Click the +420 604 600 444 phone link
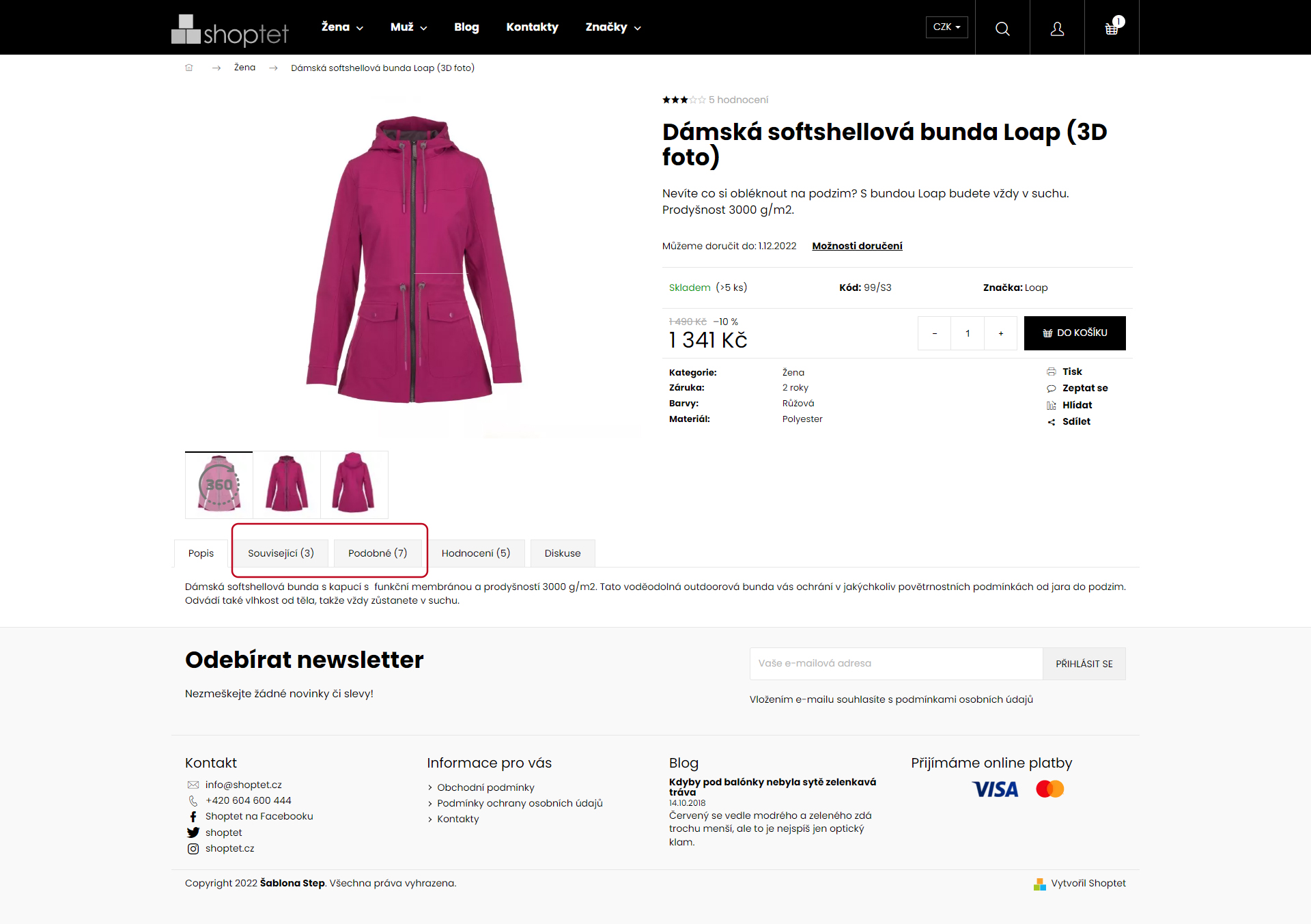This screenshot has width=1311, height=924. (x=248, y=800)
